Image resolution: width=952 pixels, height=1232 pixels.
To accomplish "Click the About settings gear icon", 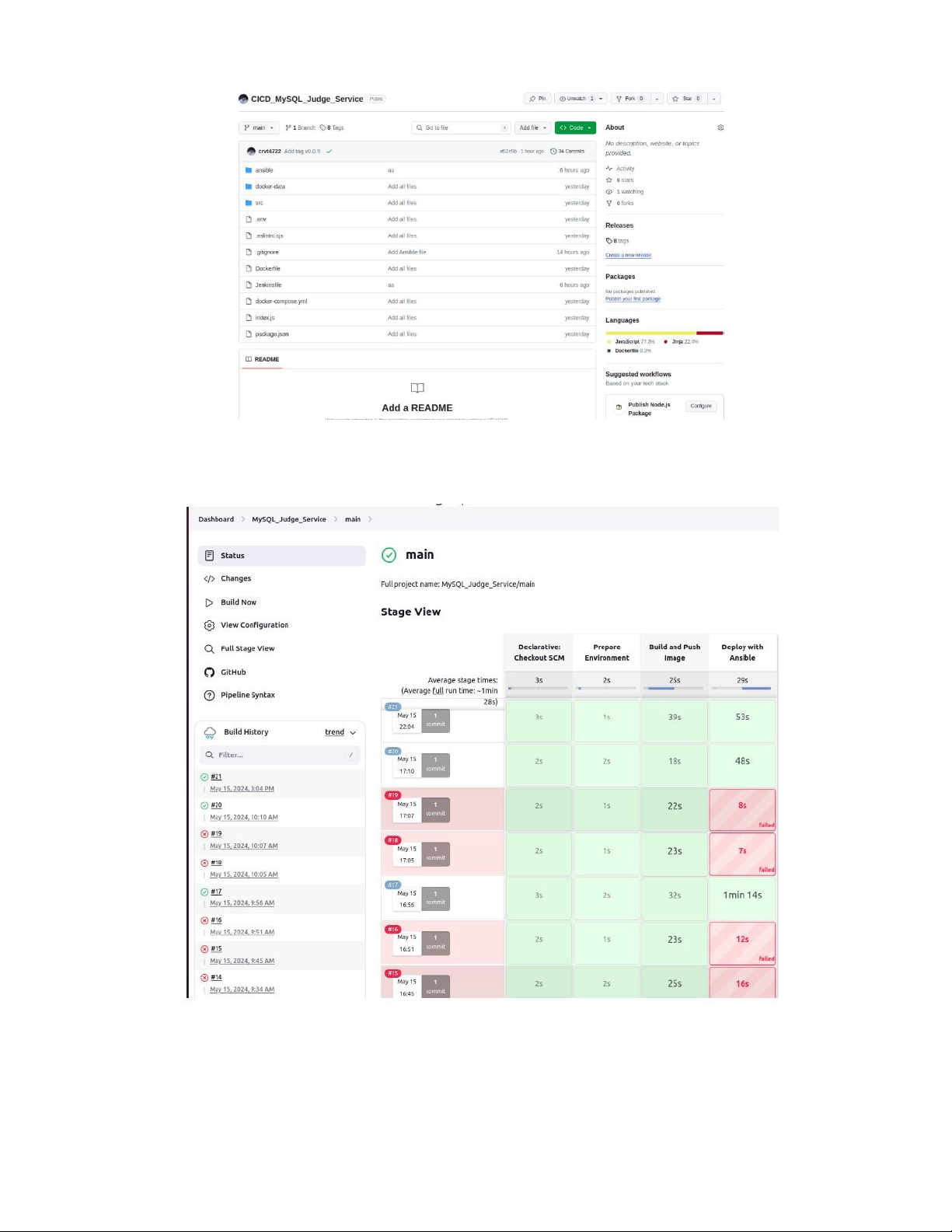I will [x=720, y=127].
